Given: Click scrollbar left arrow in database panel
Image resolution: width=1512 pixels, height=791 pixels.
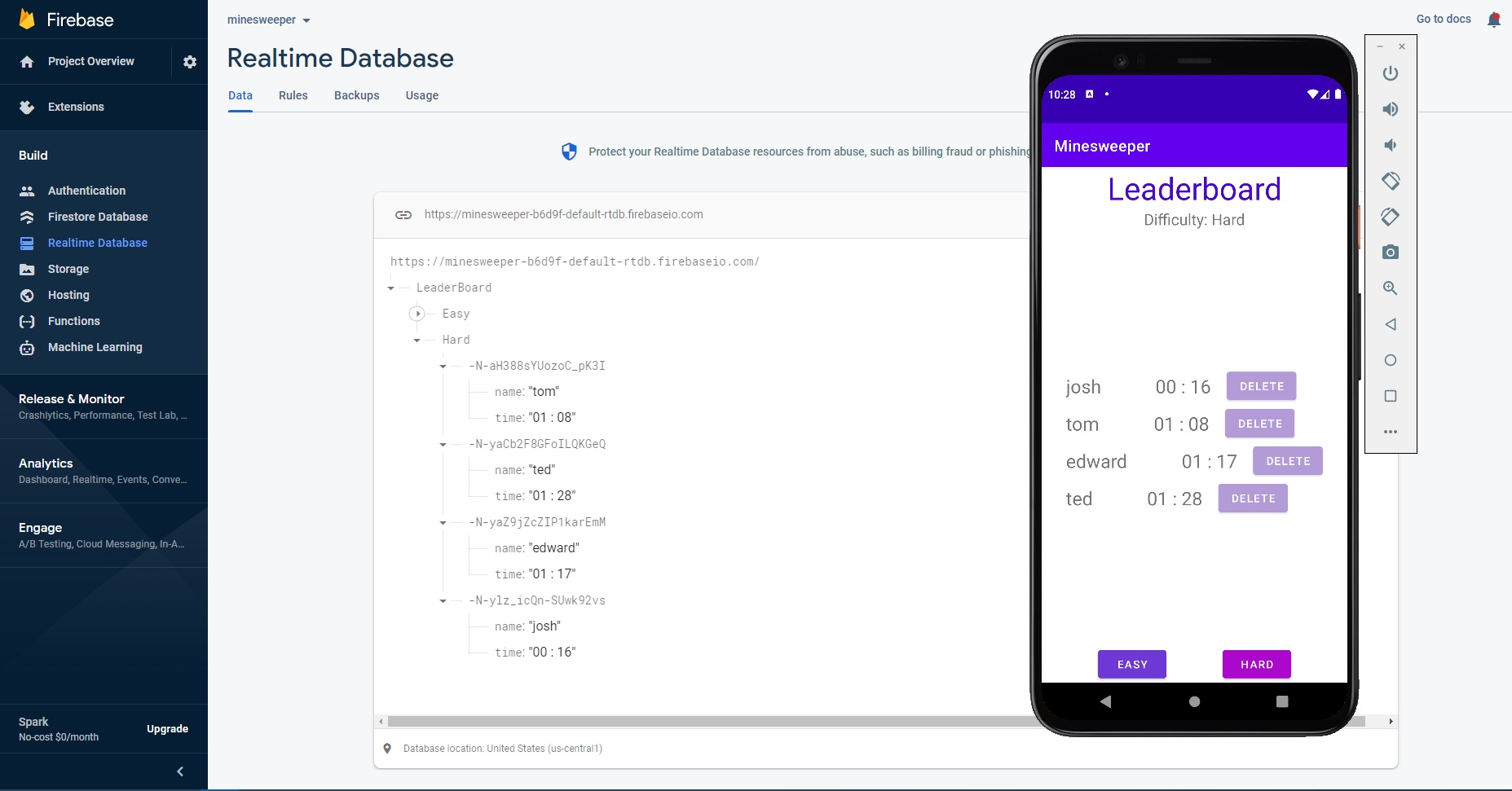Looking at the screenshot, I should 381,722.
